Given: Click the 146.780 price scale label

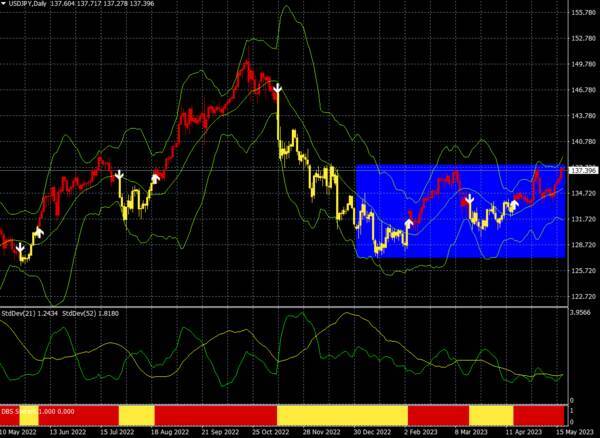Looking at the screenshot, I should [x=583, y=90].
